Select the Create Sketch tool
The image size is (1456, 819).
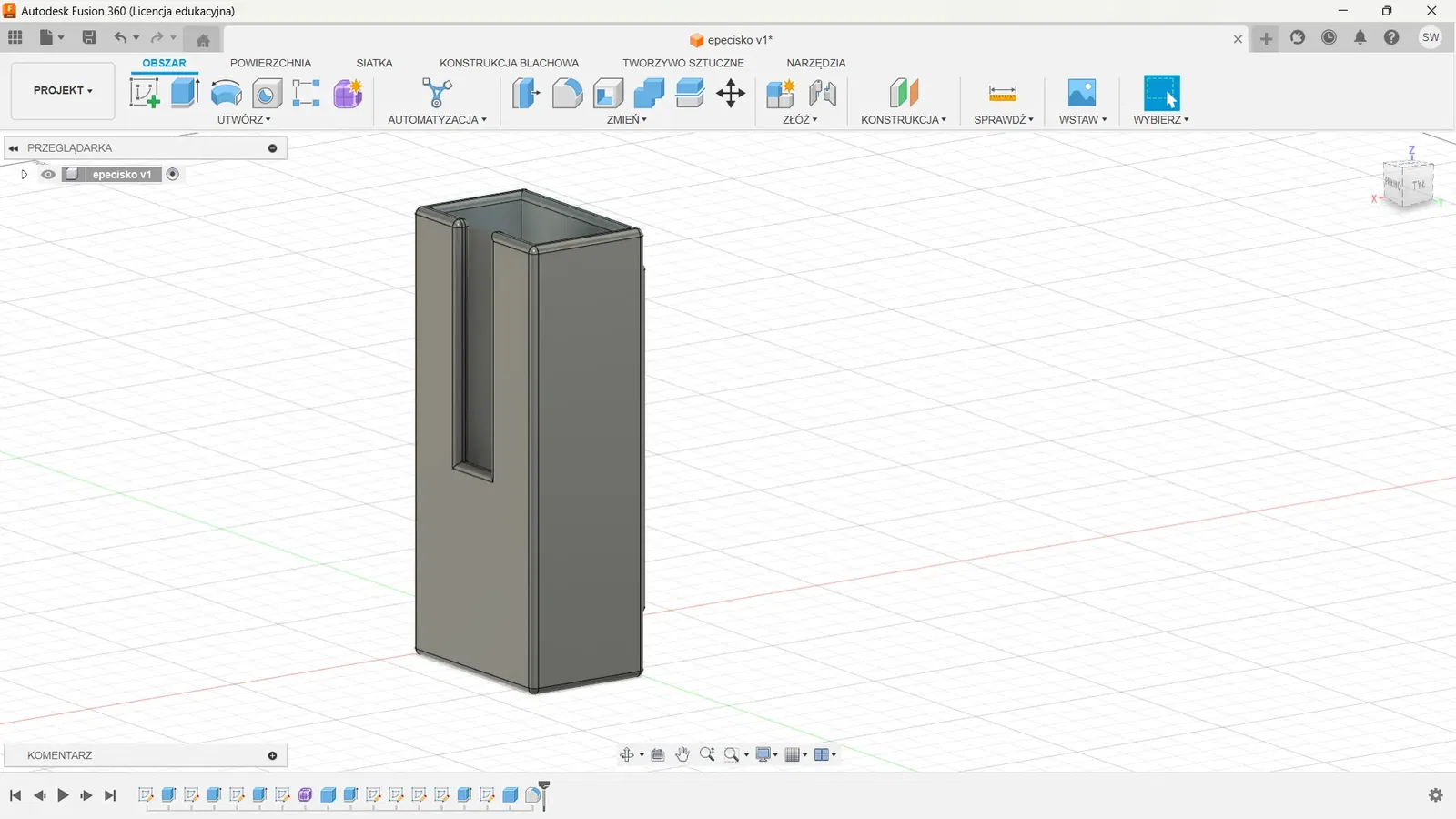145,93
